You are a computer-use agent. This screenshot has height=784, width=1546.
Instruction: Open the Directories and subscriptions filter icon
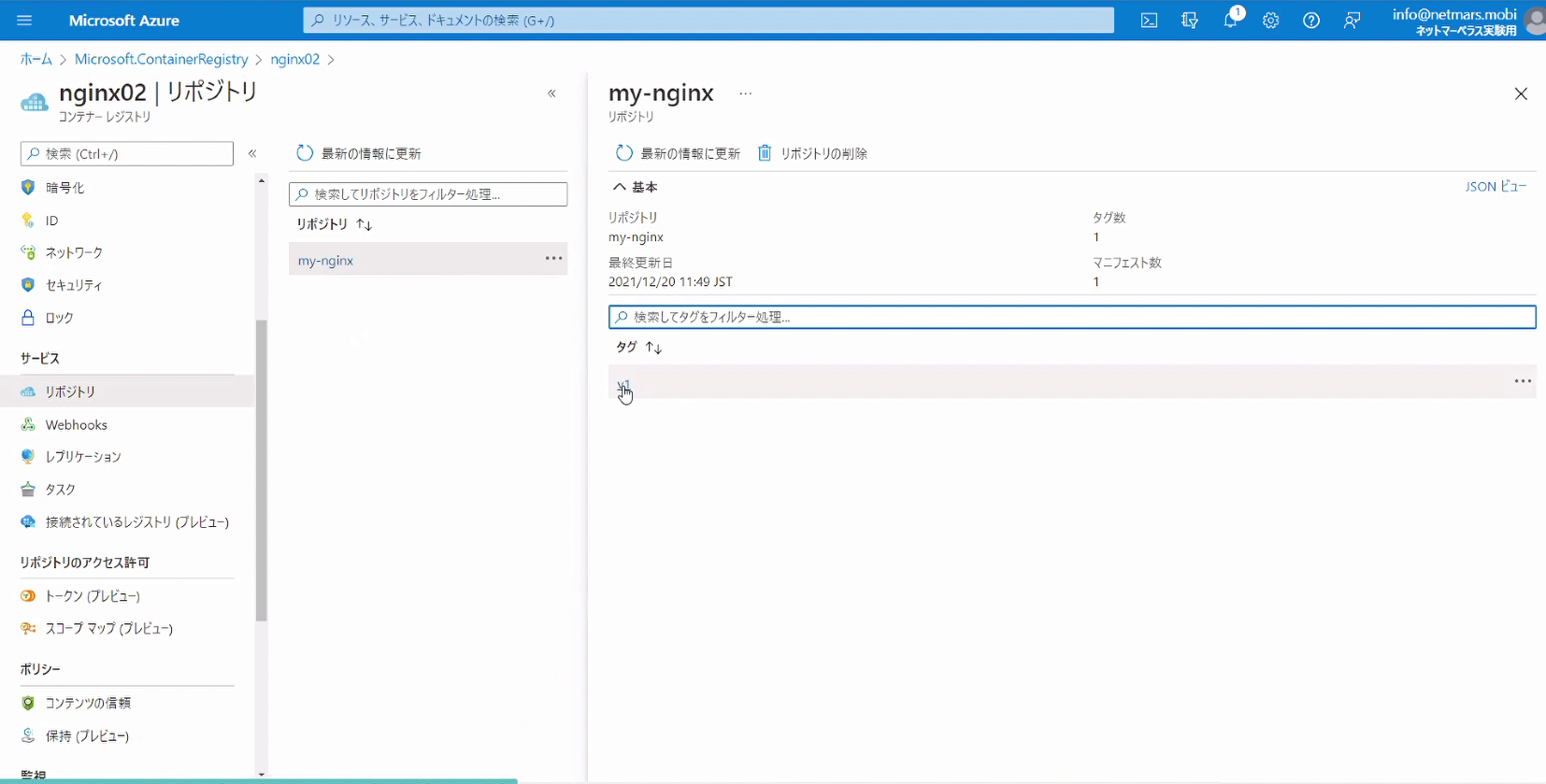pyautogui.click(x=1190, y=21)
